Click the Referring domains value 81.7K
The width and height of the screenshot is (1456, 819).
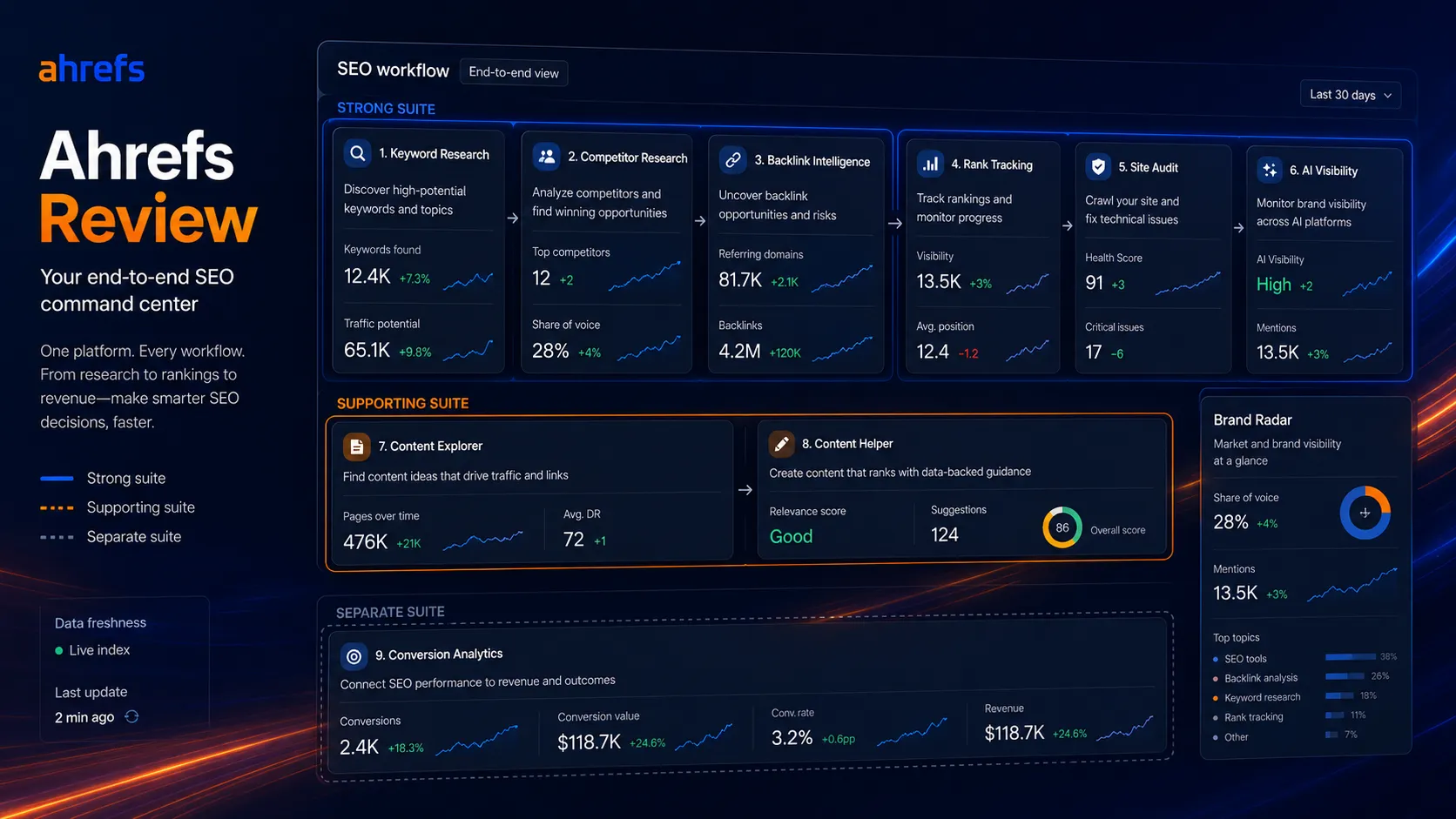(x=740, y=280)
